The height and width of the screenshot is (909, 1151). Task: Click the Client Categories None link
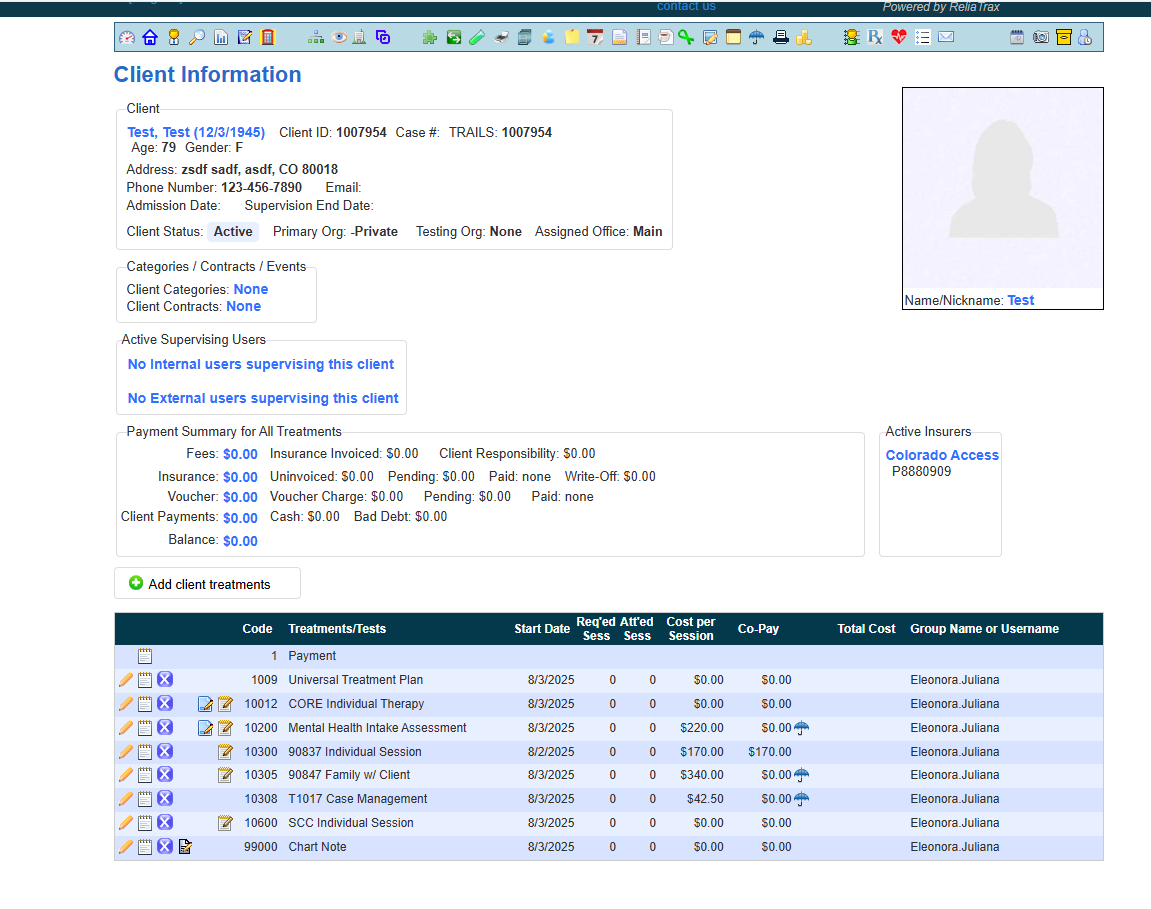[x=250, y=289]
